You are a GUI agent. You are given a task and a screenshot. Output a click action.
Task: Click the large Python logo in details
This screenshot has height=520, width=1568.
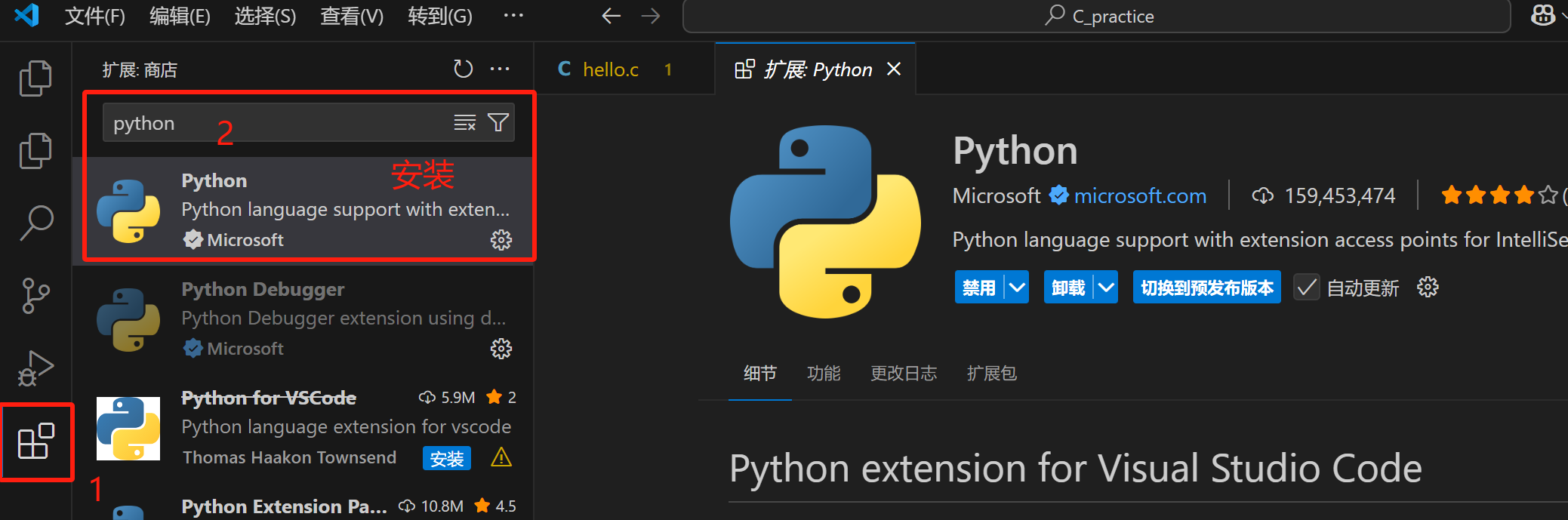[x=826, y=222]
